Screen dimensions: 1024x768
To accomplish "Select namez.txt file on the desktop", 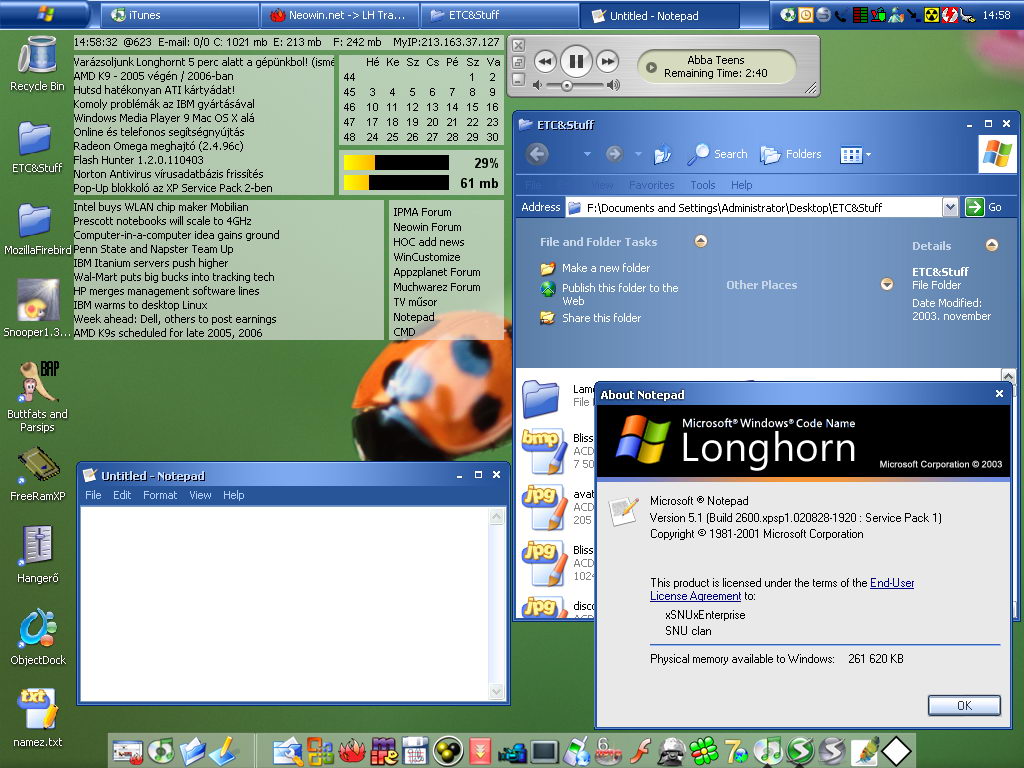I will [x=37, y=718].
